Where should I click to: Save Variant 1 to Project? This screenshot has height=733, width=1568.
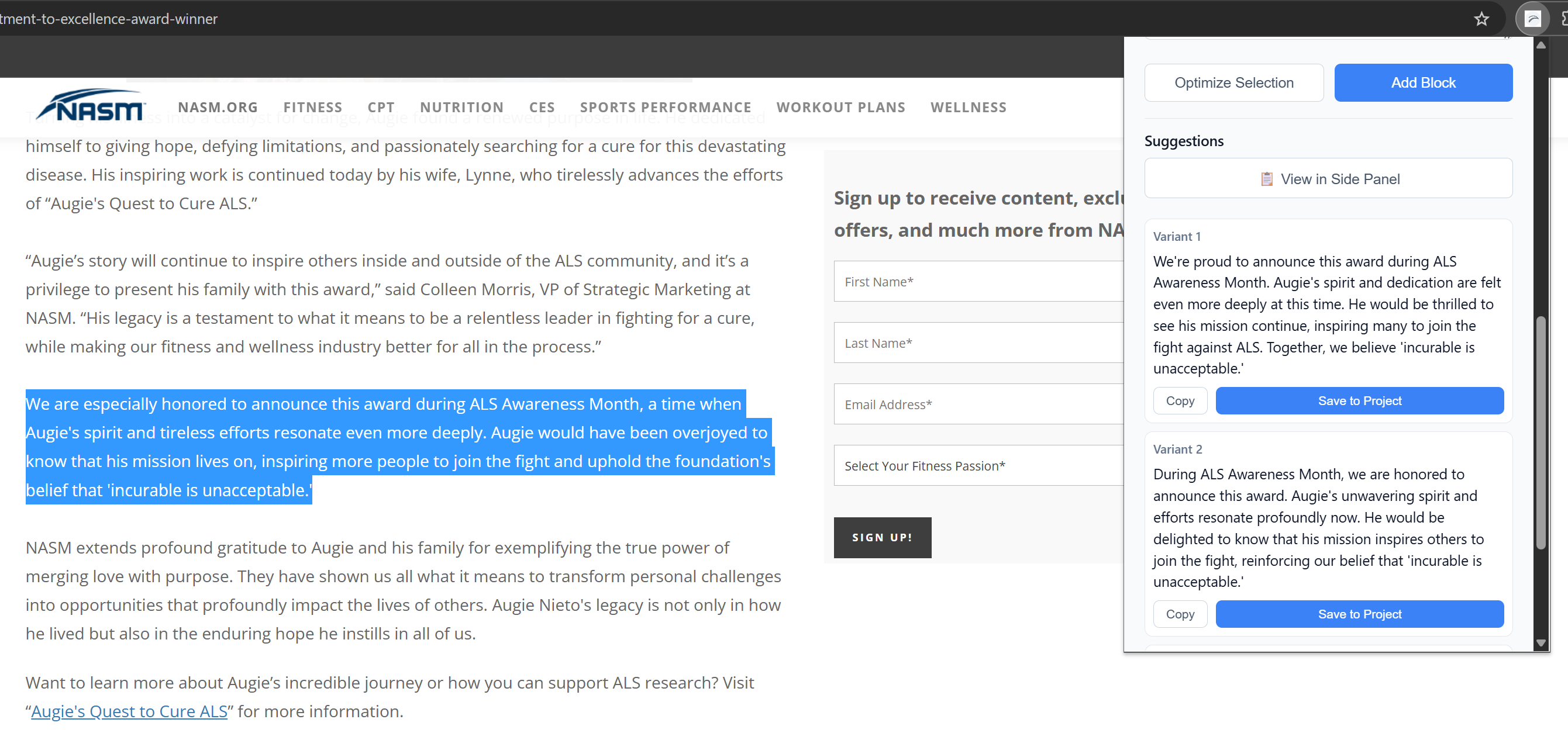1359,400
